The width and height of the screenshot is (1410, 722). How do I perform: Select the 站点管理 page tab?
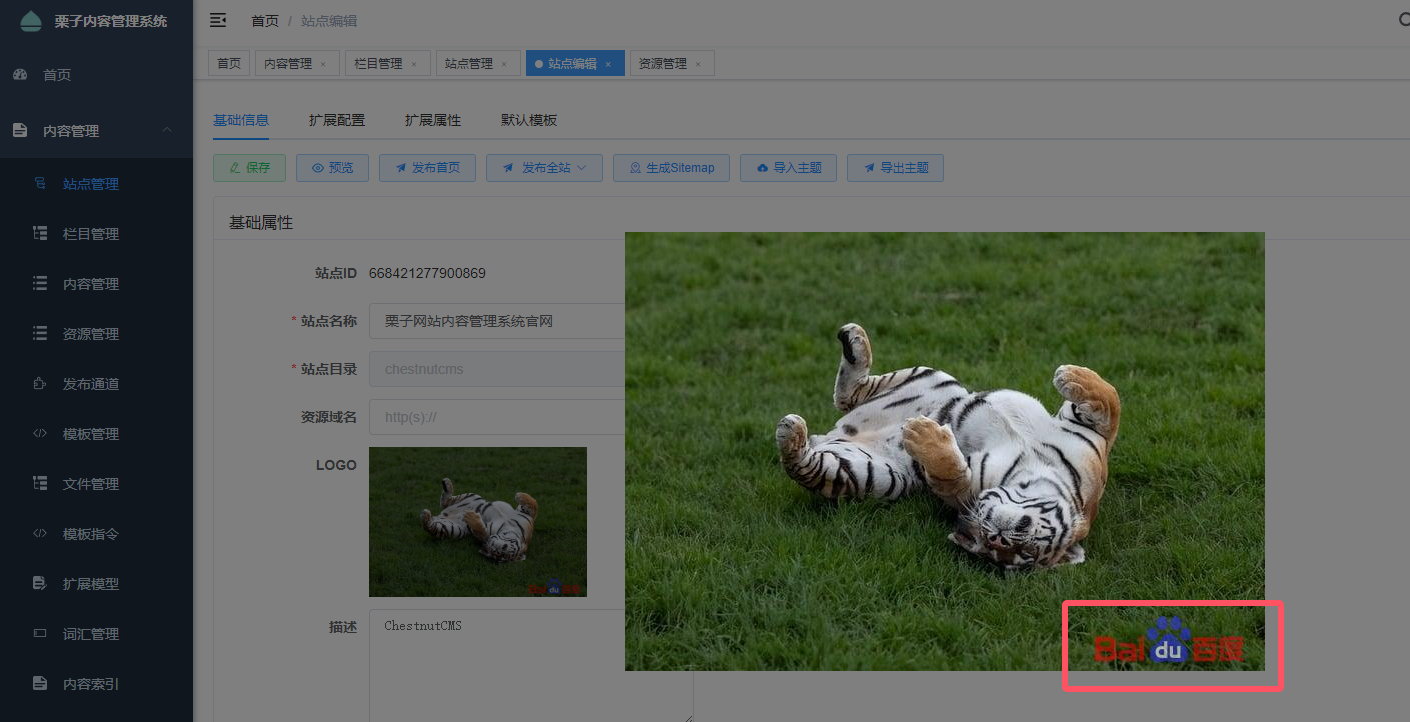point(469,64)
